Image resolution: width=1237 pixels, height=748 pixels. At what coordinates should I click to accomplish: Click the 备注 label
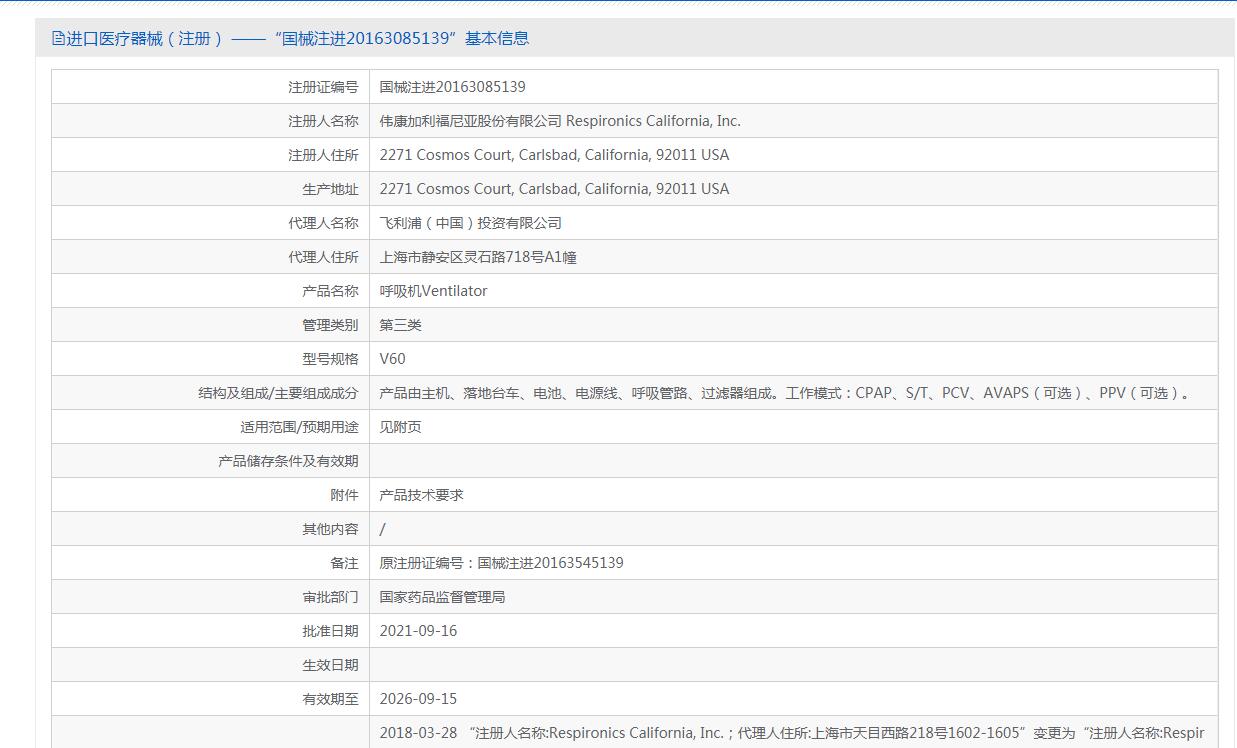point(344,563)
